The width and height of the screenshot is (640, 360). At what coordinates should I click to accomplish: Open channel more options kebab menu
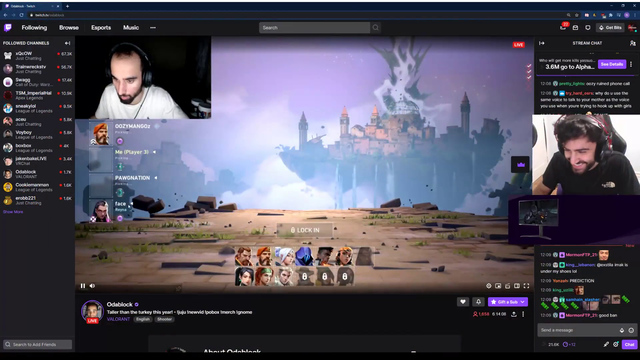523,314
